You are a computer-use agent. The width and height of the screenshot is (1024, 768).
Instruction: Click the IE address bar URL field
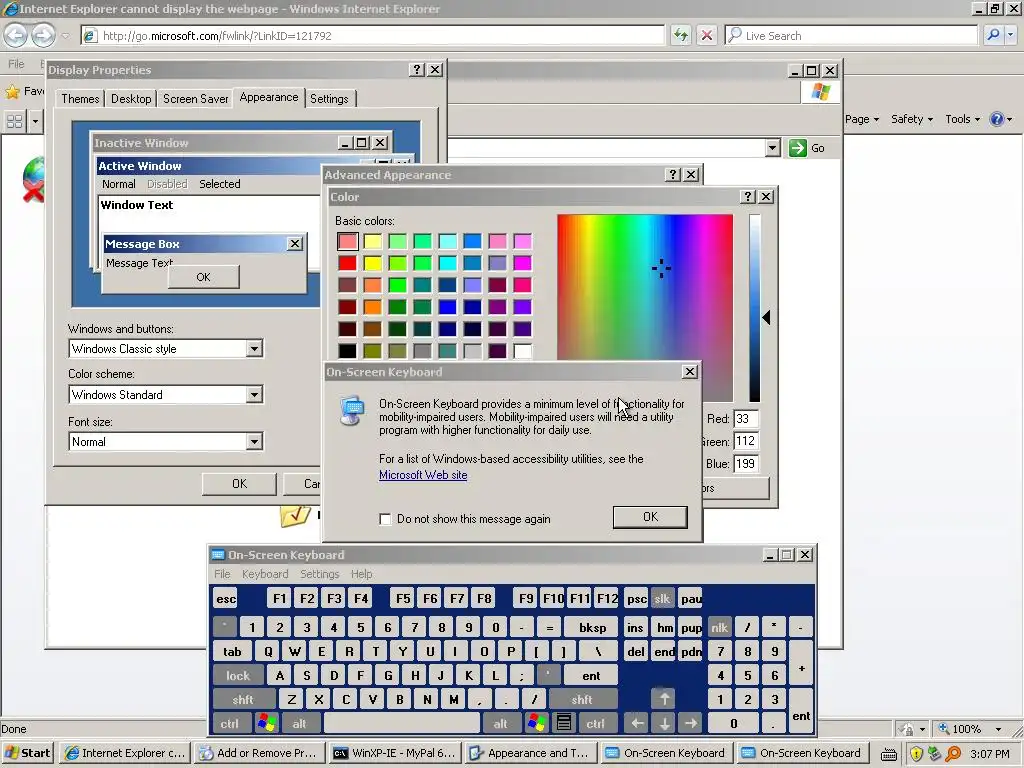tap(374, 35)
